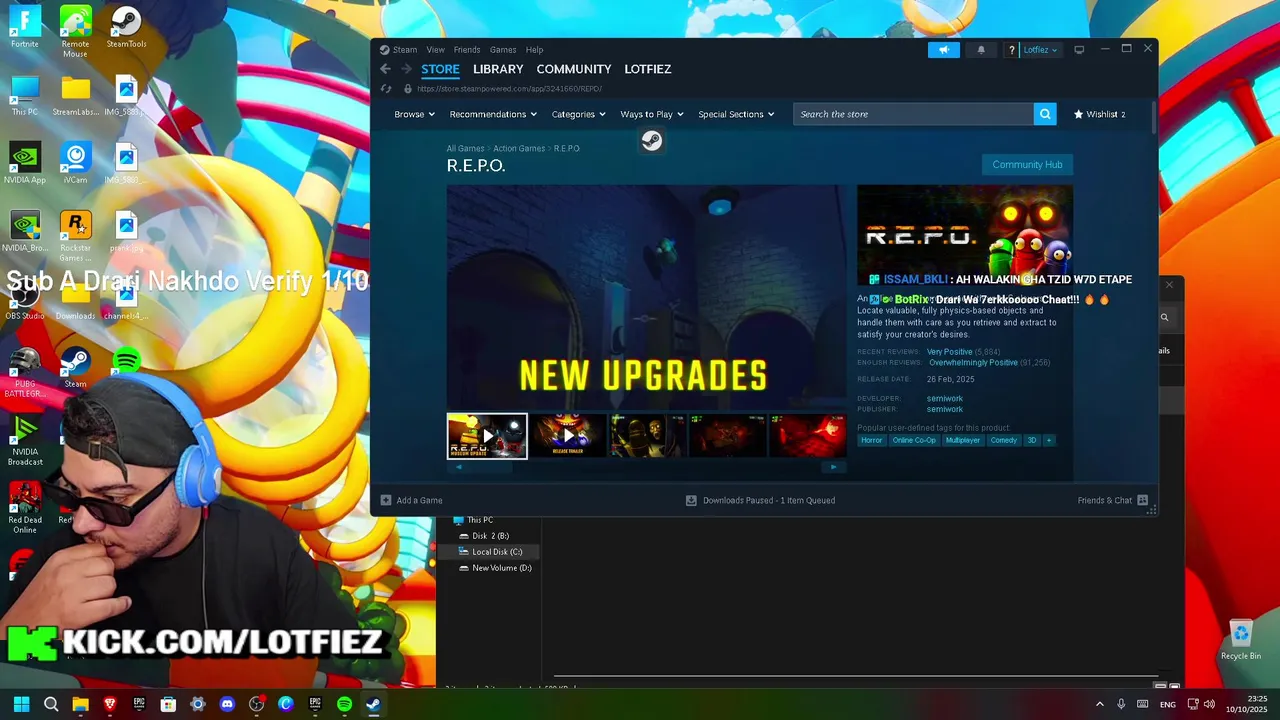1280x720 pixels.
Task: Open the View menu
Action: [x=435, y=50]
